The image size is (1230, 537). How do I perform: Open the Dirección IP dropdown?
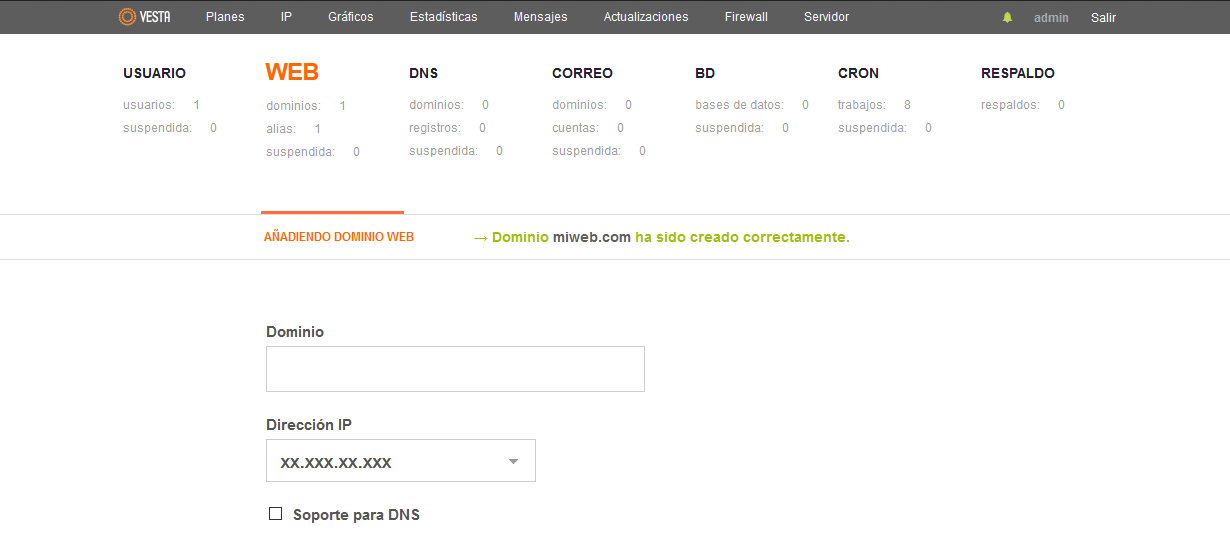401,461
